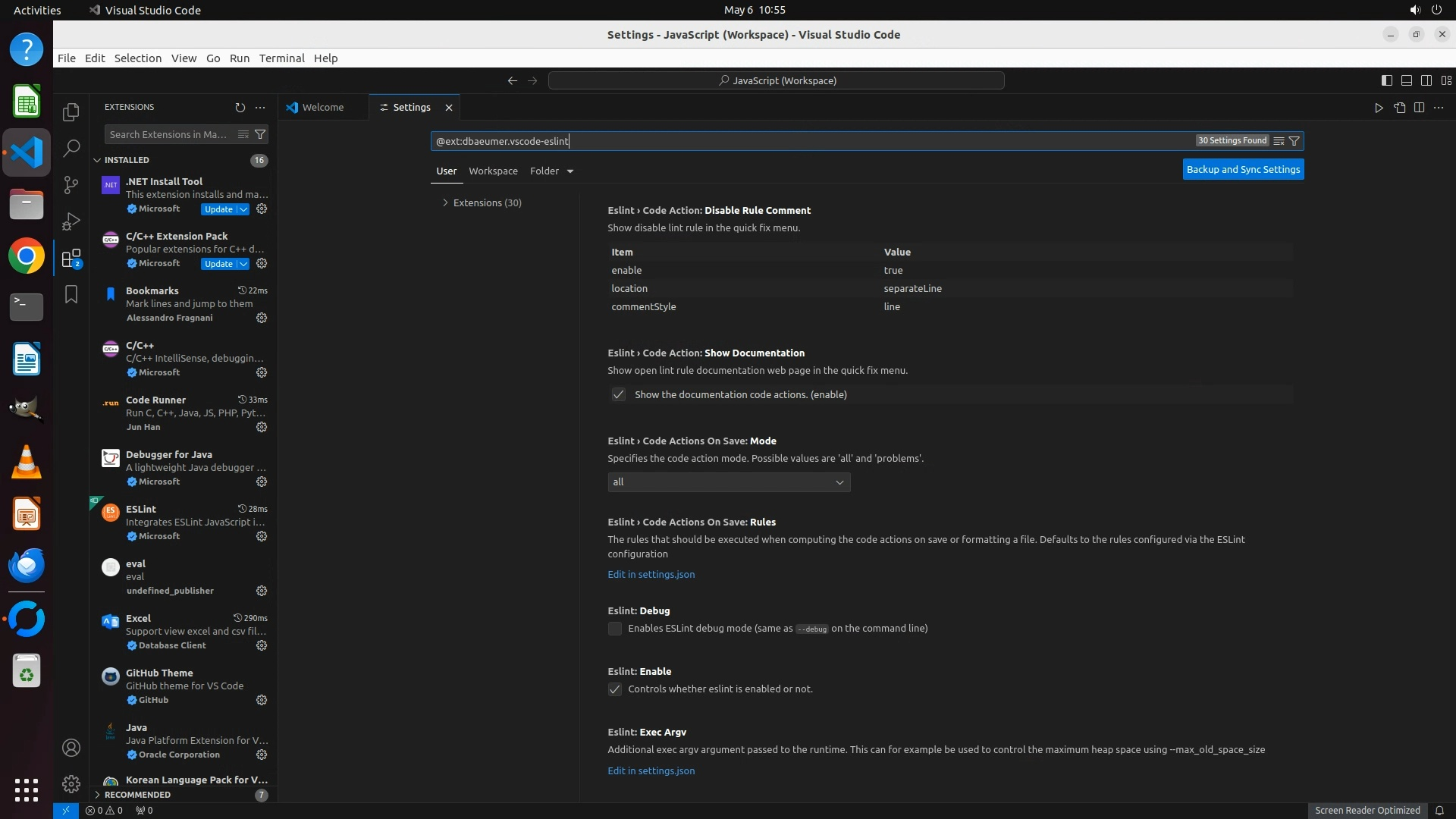Open the Terminal menu

point(281,58)
